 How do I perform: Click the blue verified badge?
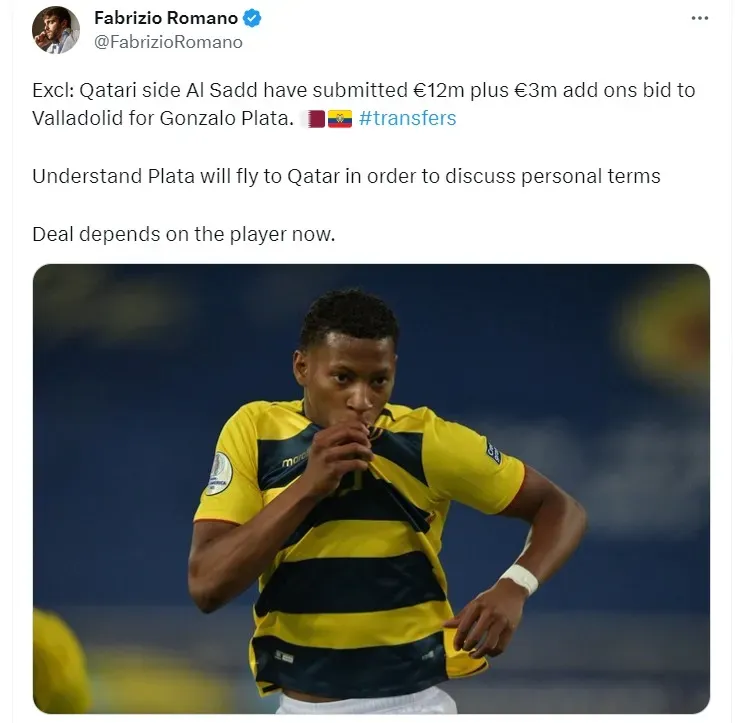252,18
